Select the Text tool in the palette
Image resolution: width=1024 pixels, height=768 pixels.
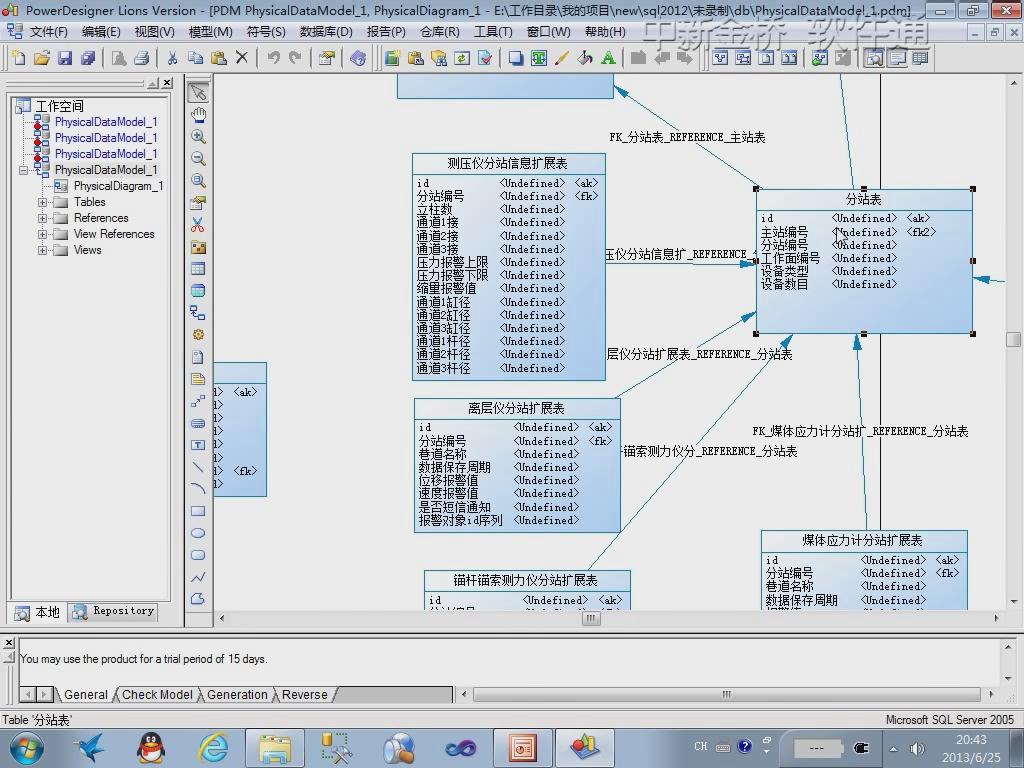pyautogui.click(x=198, y=445)
